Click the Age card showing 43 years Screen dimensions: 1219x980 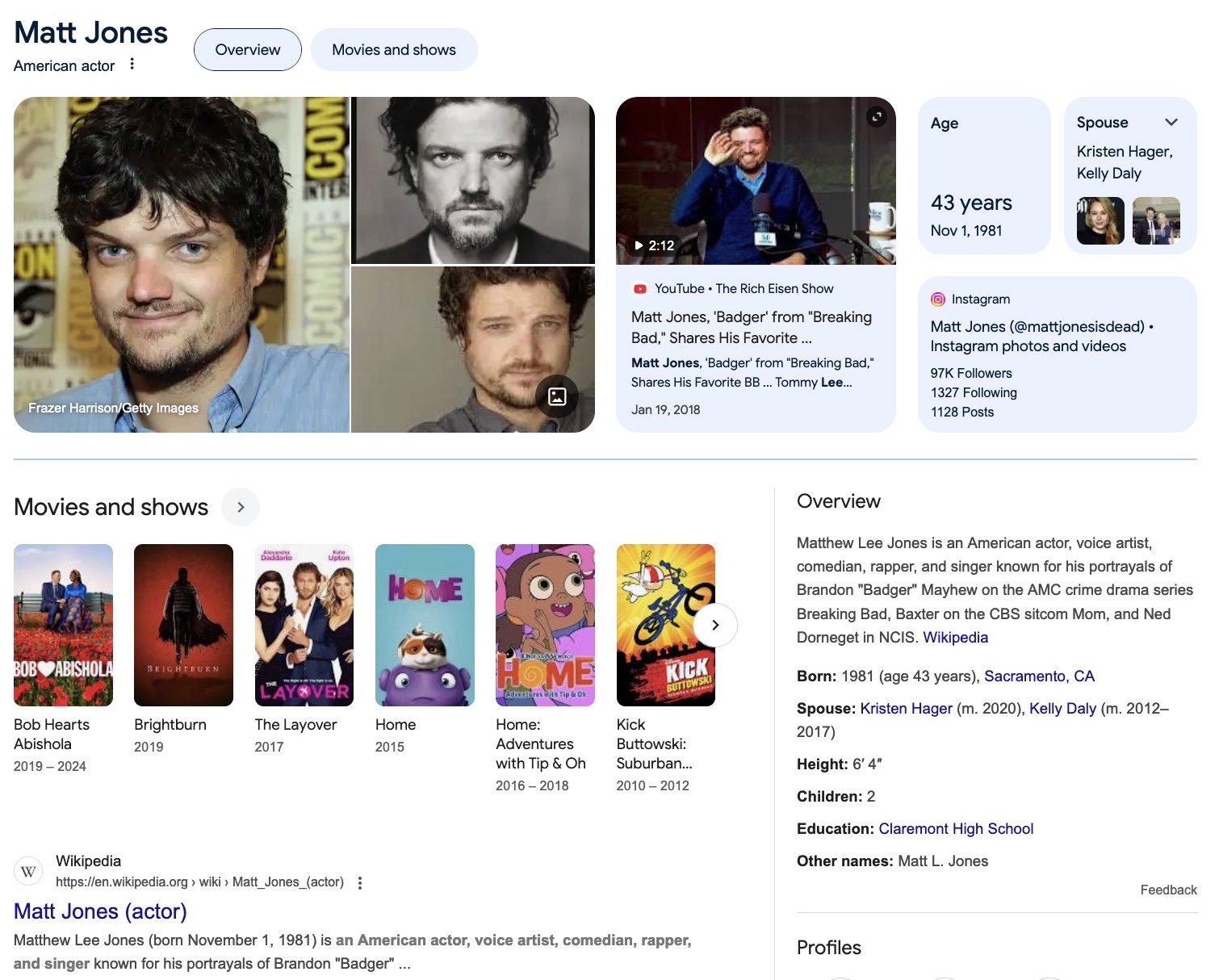[984, 175]
